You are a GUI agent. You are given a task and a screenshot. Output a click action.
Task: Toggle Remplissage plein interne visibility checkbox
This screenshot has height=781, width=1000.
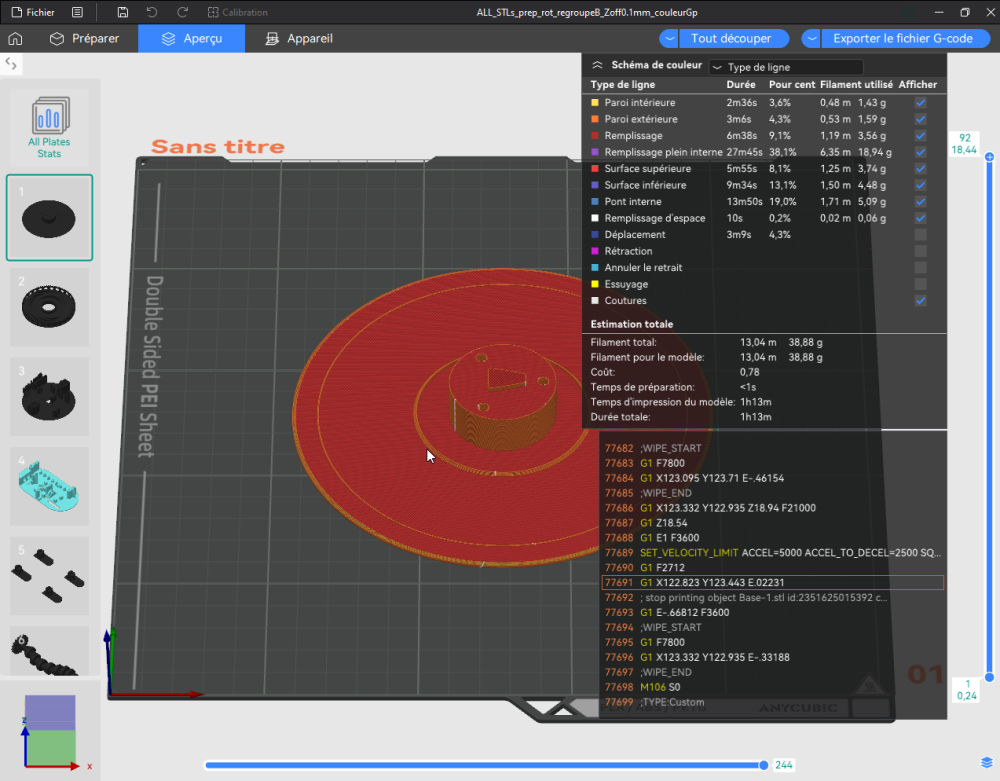click(x=920, y=152)
